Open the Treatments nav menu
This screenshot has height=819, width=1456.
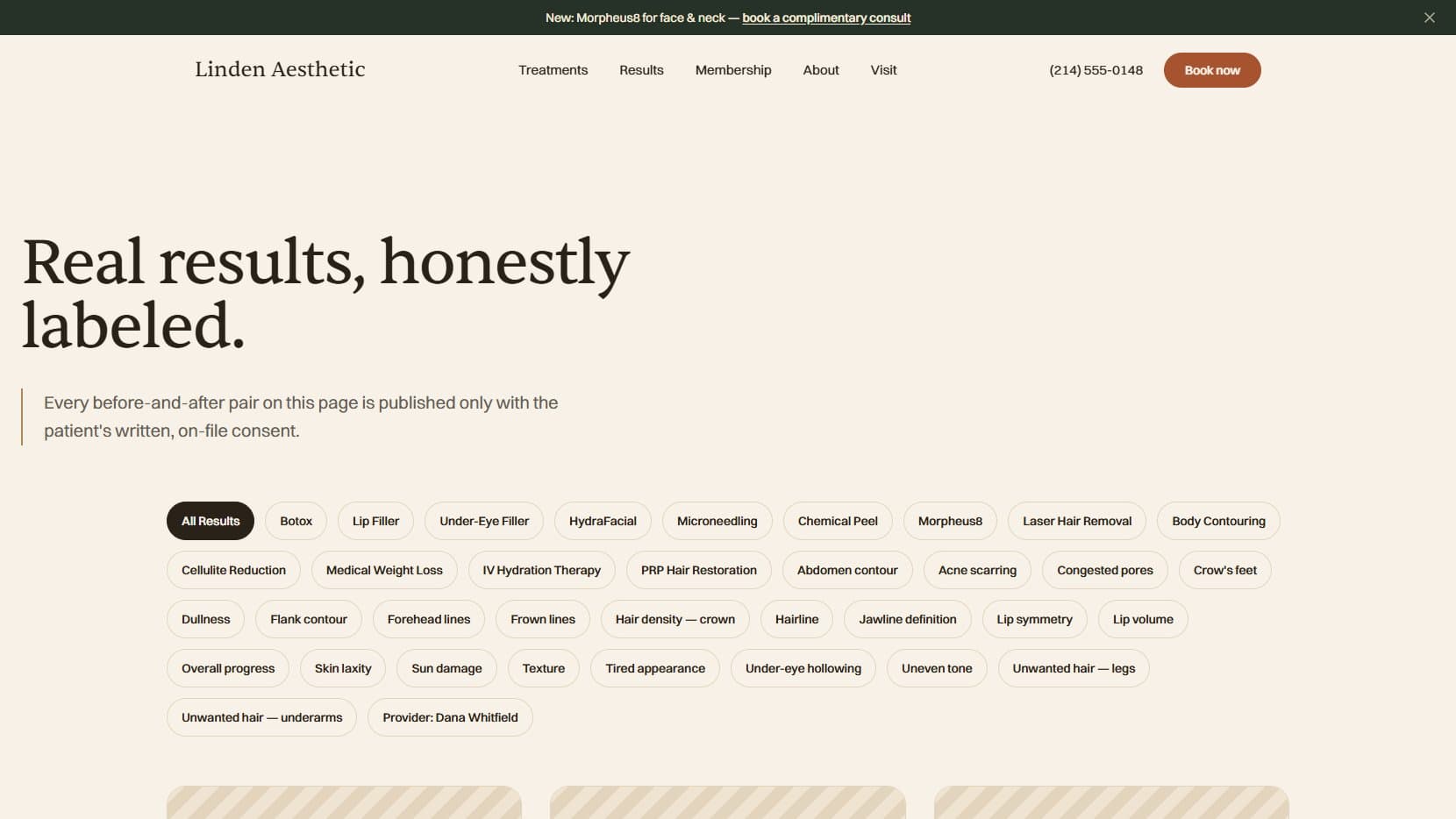553,70
